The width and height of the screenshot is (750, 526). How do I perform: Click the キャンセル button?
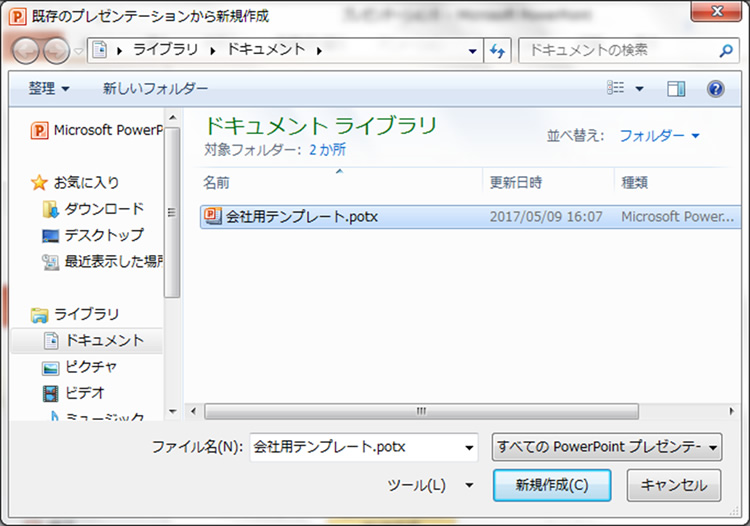pos(673,485)
